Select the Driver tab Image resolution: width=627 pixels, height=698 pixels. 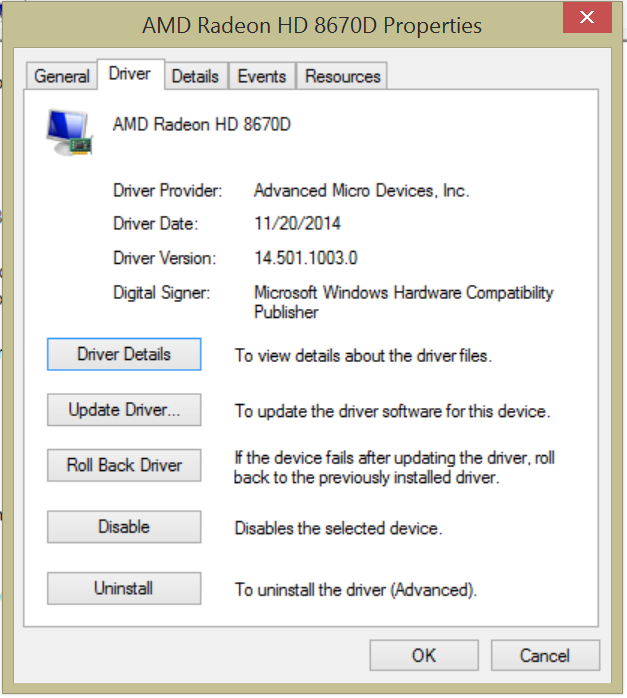130,74
